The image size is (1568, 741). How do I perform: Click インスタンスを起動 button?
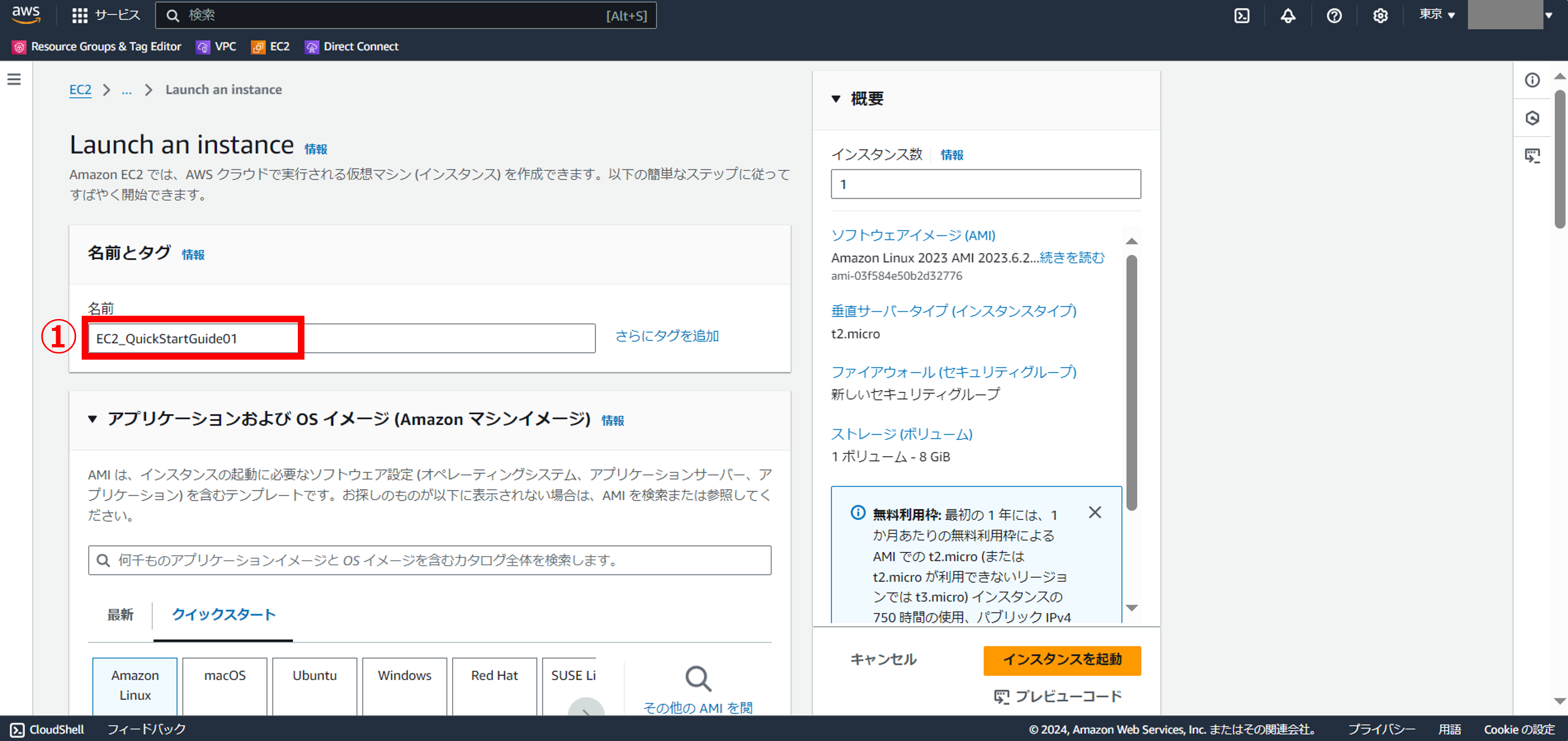(1062, 660)
